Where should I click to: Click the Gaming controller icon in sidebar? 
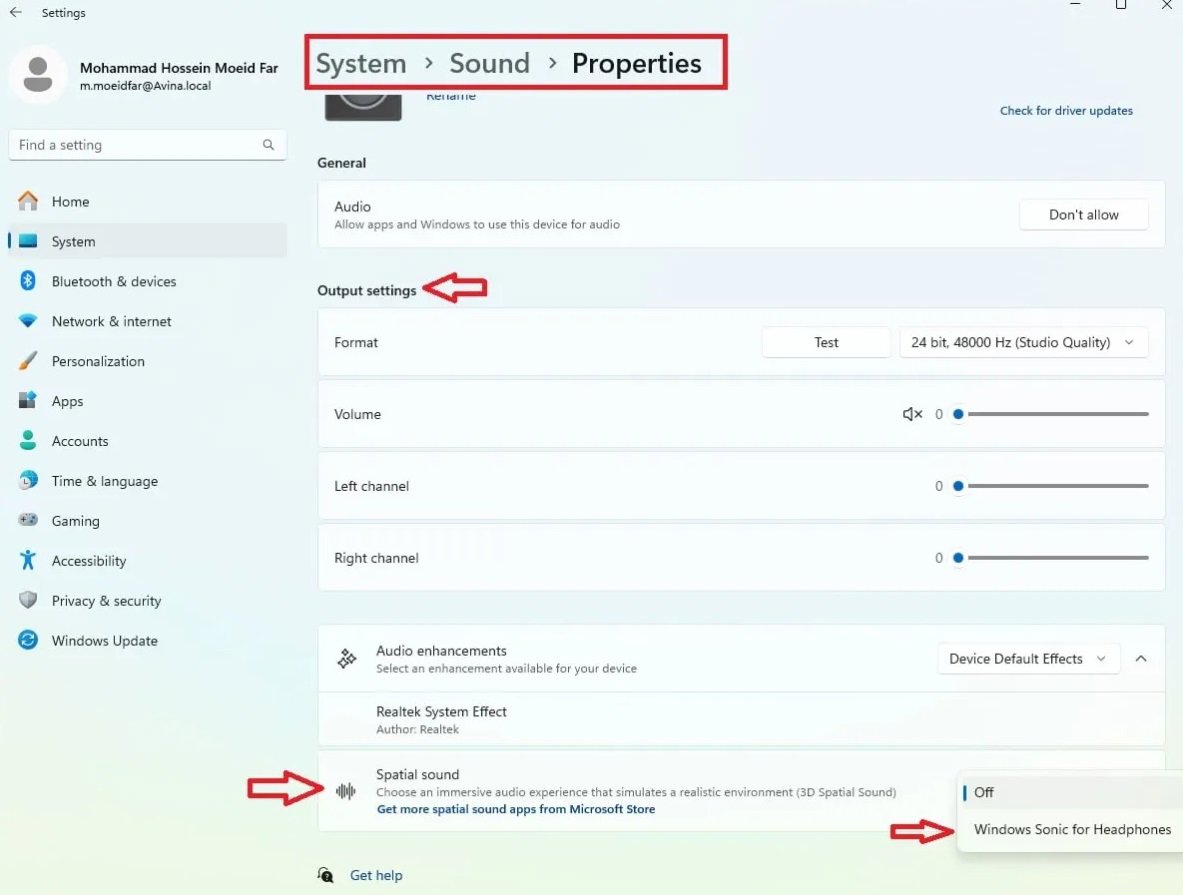[28, 521]
